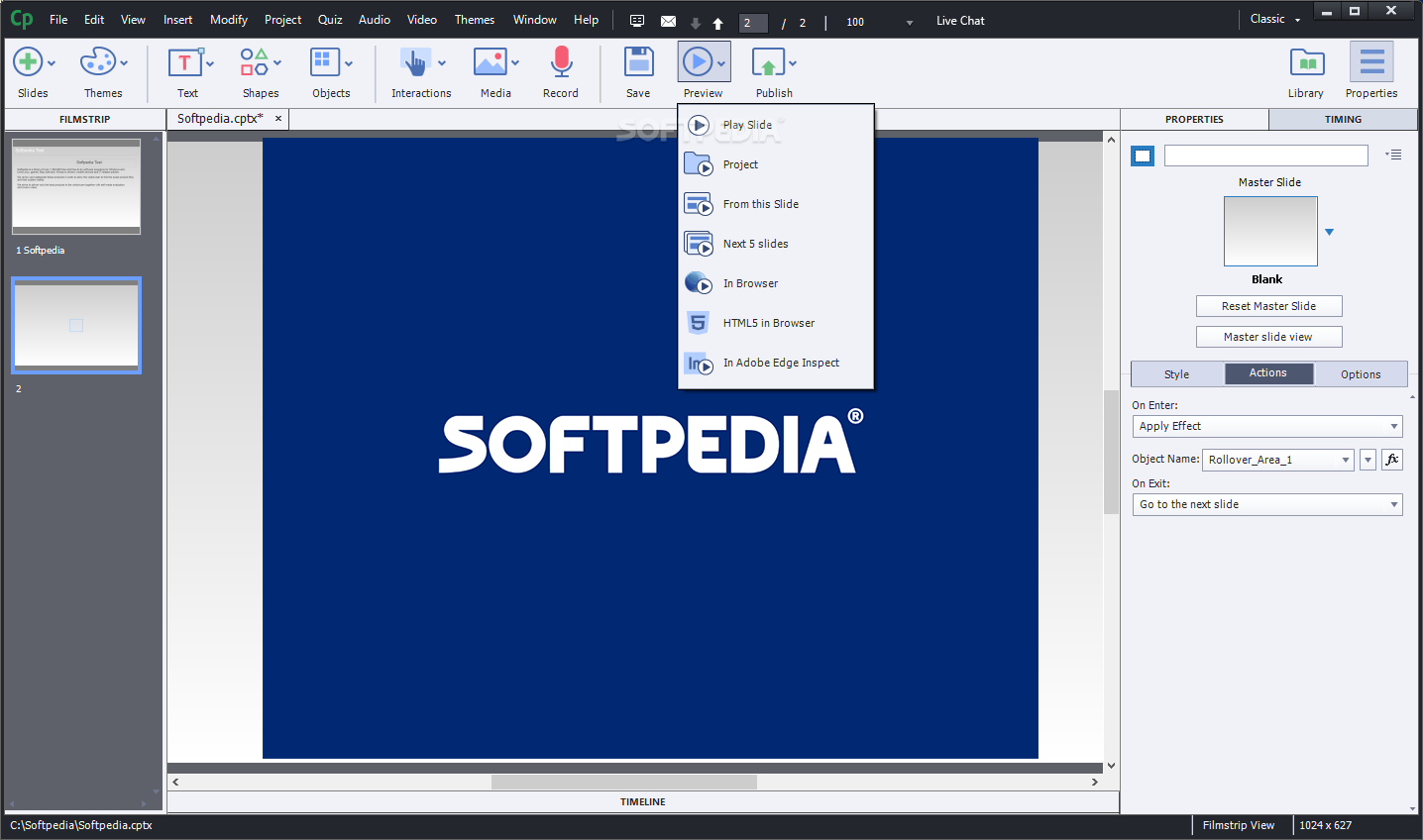Click the slide name input field

pyautogui.click(x=1265, y=156)
